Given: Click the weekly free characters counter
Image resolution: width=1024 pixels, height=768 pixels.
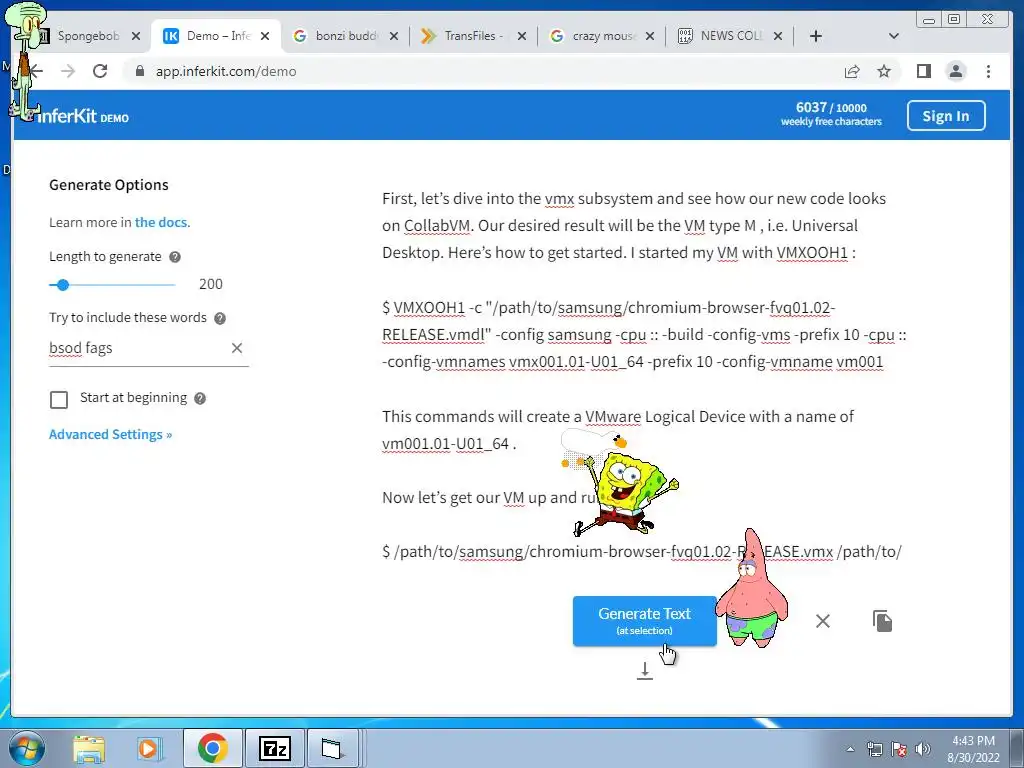Looking at the screenshot, I should click(831, 114).
